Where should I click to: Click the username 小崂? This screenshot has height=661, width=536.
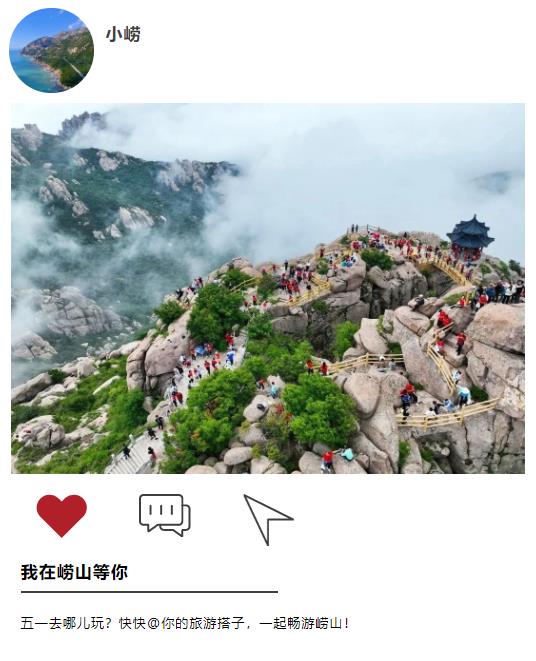tap(123, 34)
